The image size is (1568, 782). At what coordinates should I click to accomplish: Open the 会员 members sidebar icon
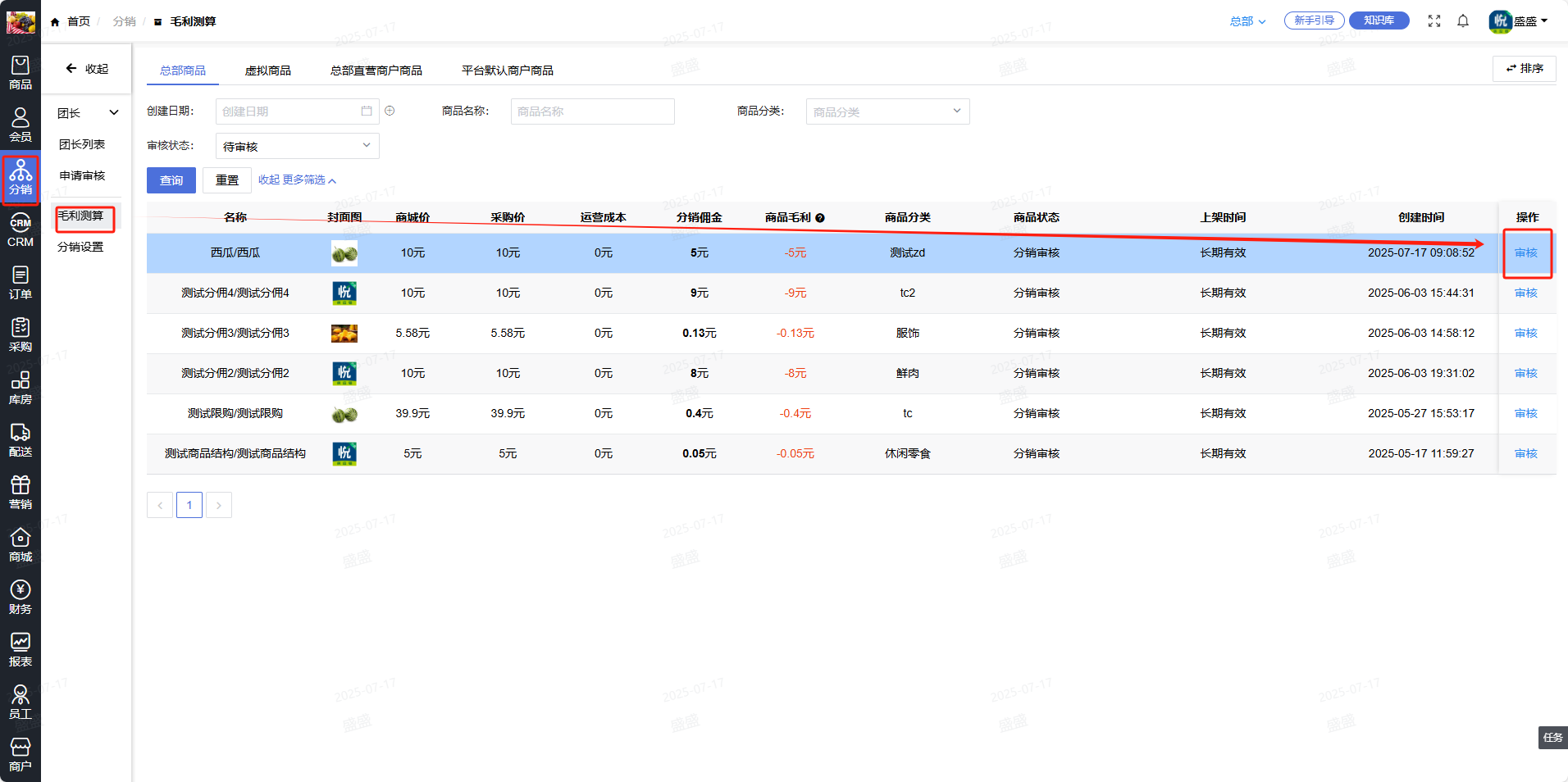21,125
